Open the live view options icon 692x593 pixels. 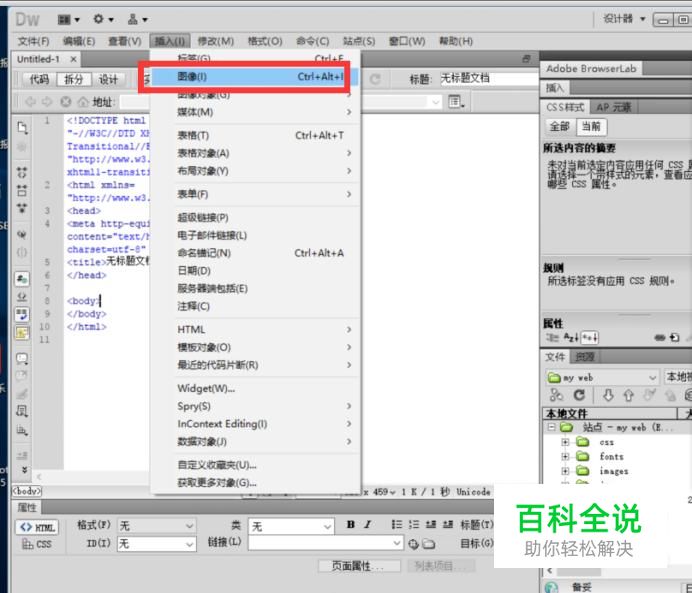click(x=456, y=102)
